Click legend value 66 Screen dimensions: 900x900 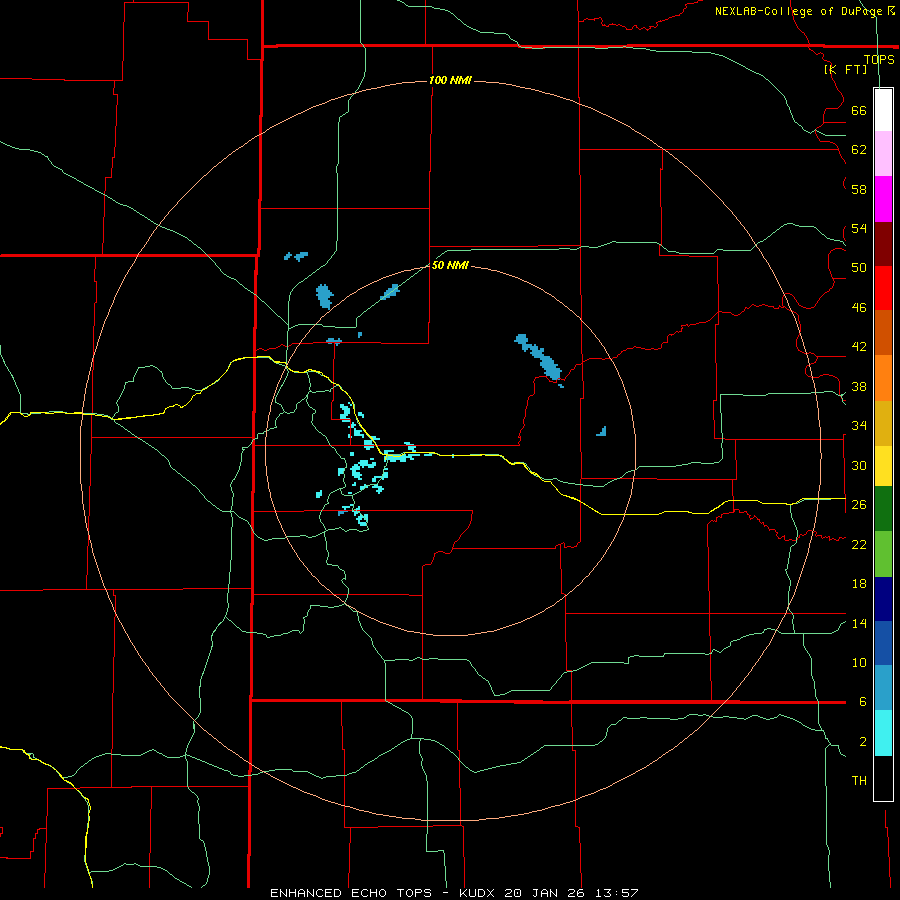(859, 110)
